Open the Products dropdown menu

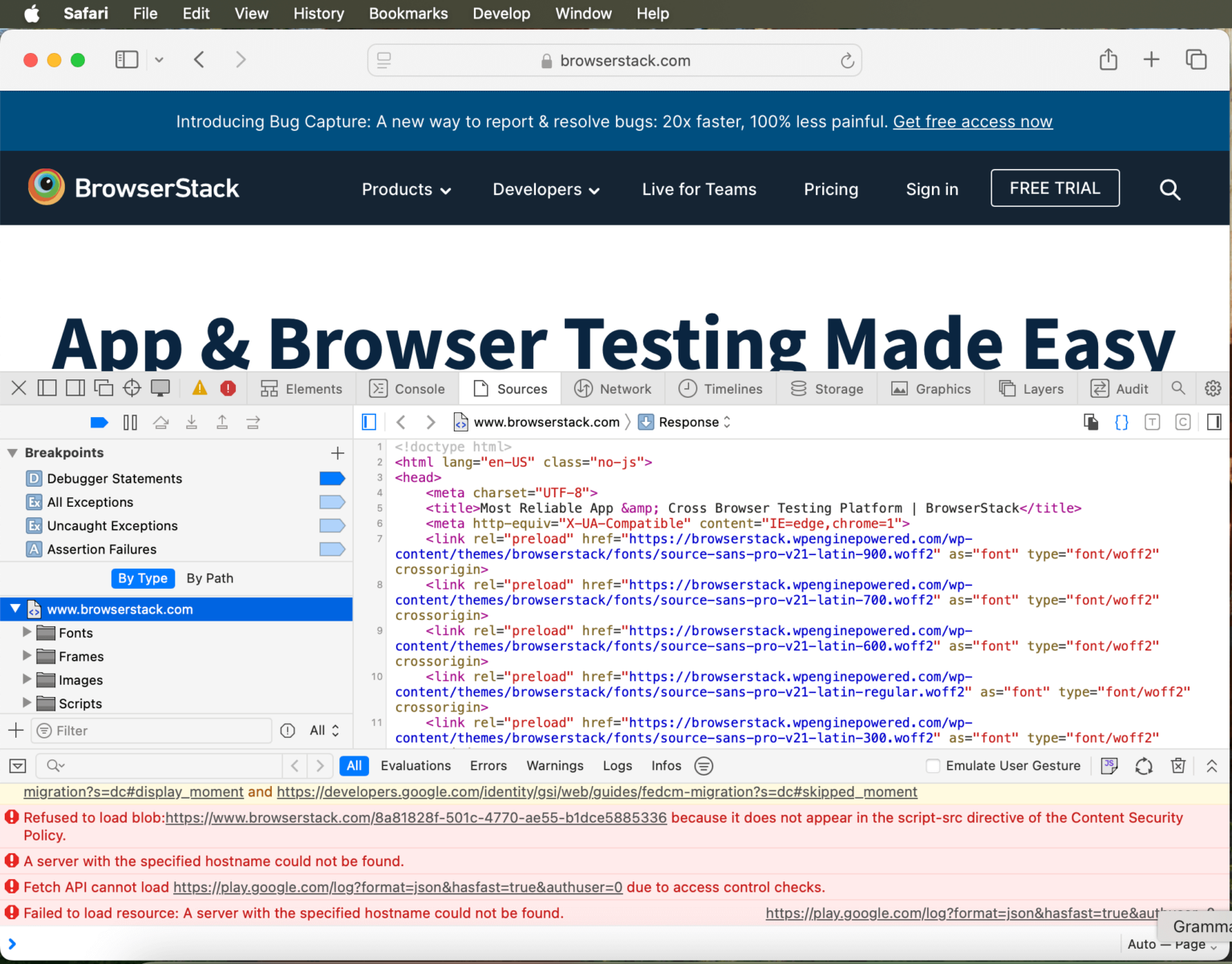pyautogui.click(x=405, y=189)
